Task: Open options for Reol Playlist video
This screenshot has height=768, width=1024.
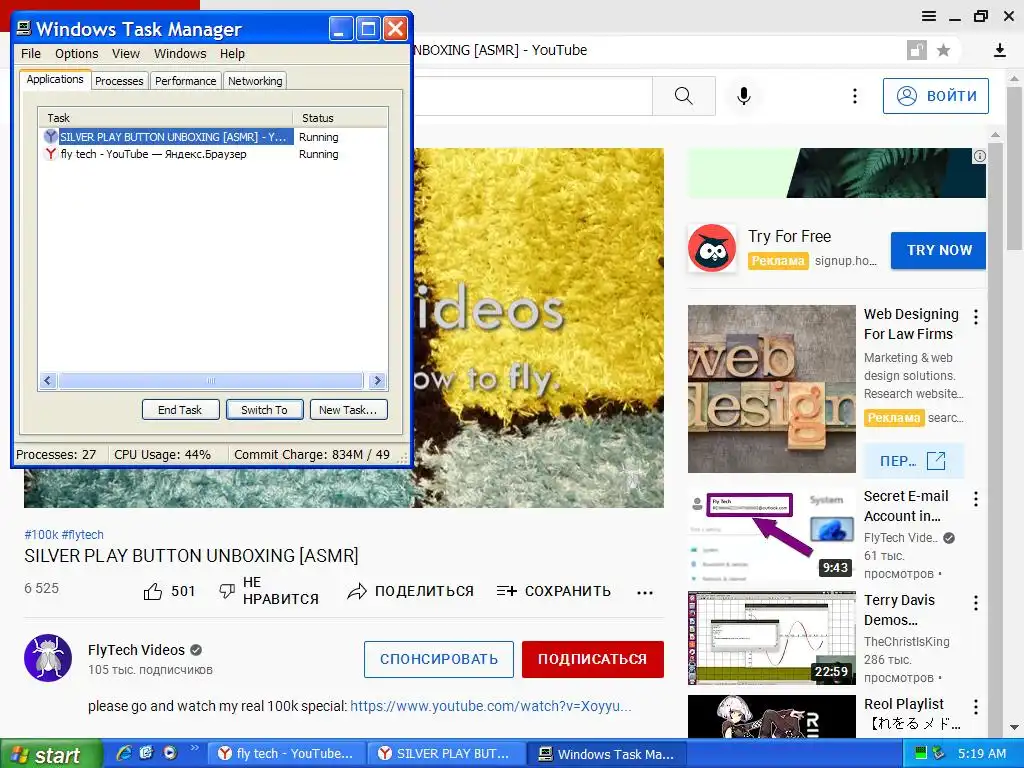Action: (x=976, y=707)
